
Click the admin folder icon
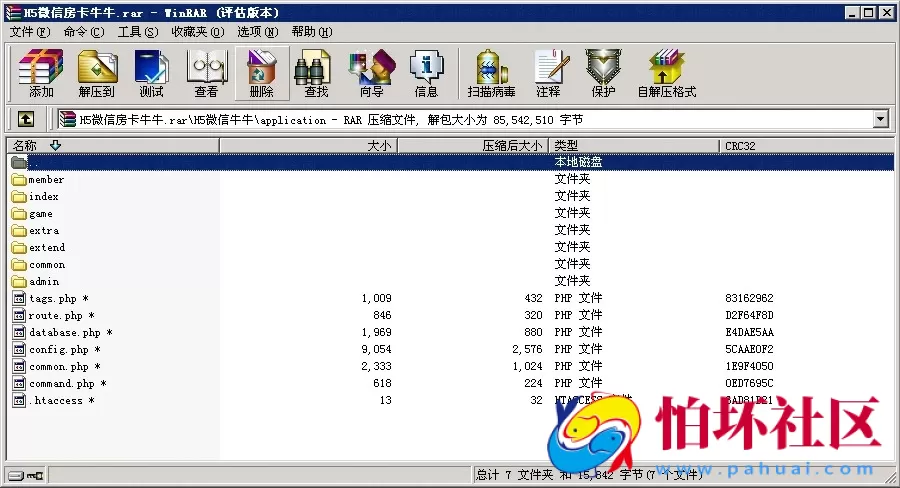(20, 281)
